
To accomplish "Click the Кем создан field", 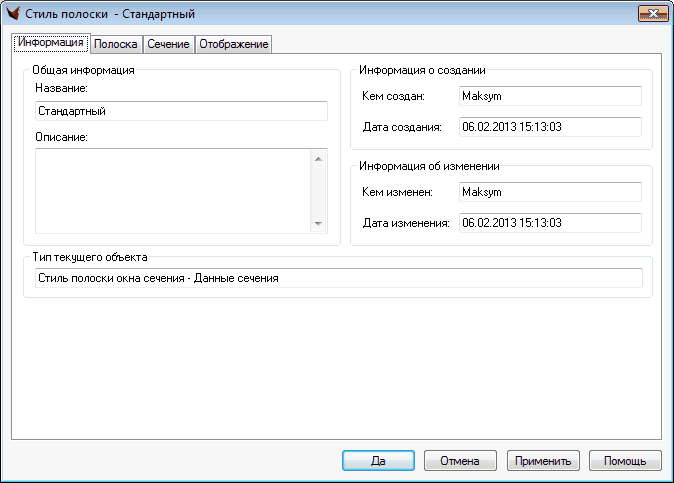I will tap(548, 96).
